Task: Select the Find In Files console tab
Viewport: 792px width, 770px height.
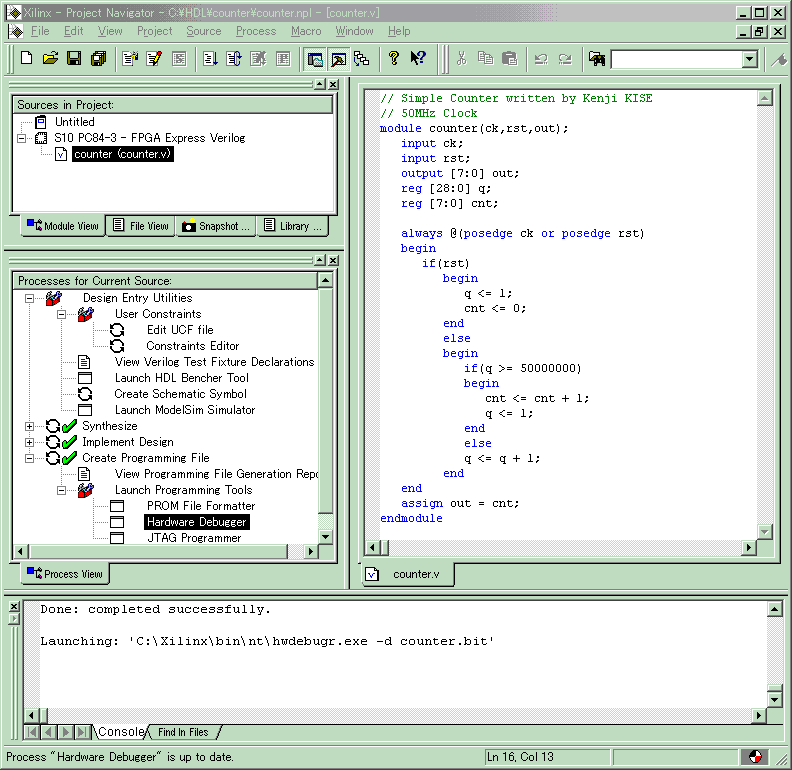Action: (x=183, y=732)
